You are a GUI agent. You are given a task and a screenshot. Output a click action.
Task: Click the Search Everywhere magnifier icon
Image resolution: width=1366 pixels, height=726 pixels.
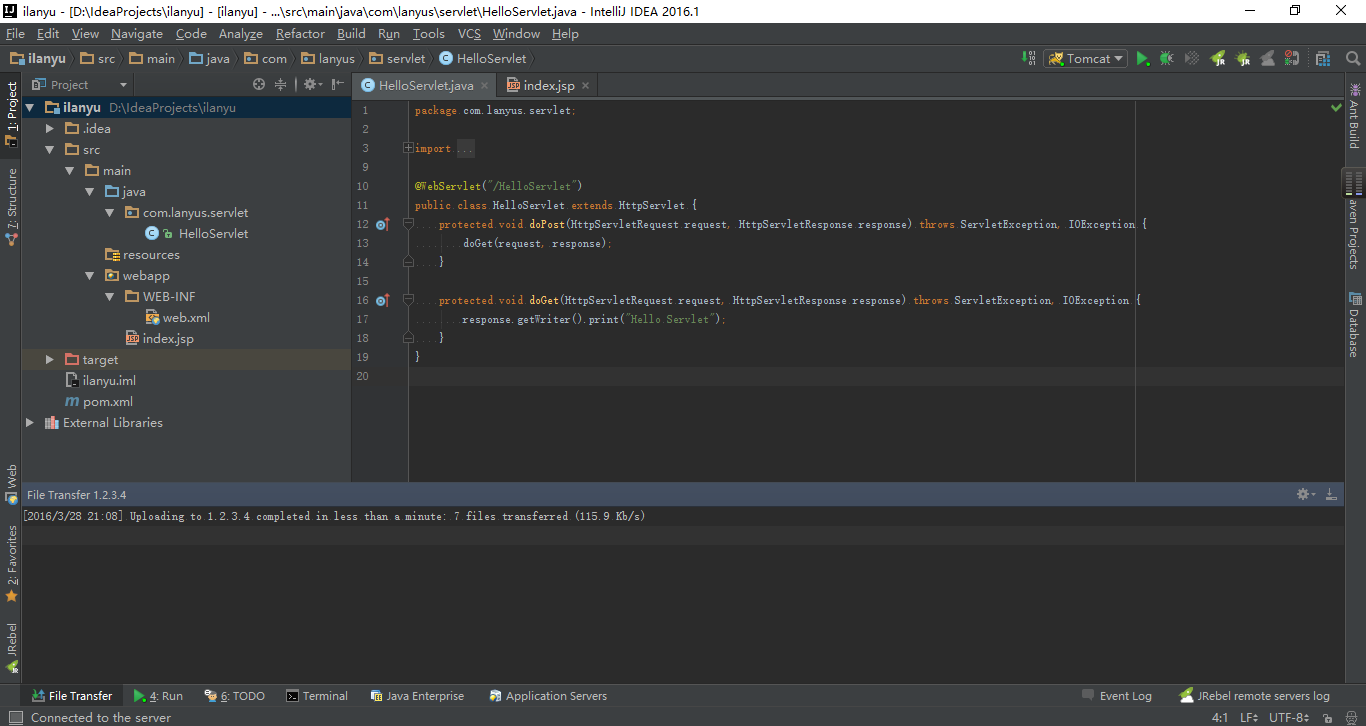(1353, 59)
